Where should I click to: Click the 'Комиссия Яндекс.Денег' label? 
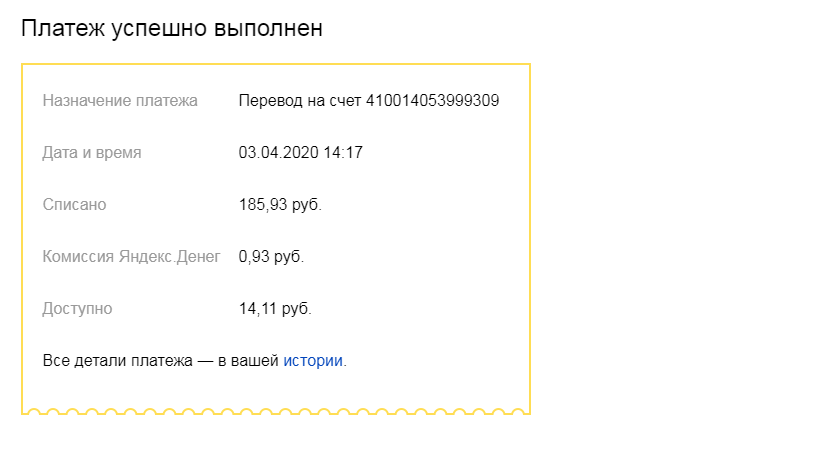pyautogui.click(x=131, y=257)
